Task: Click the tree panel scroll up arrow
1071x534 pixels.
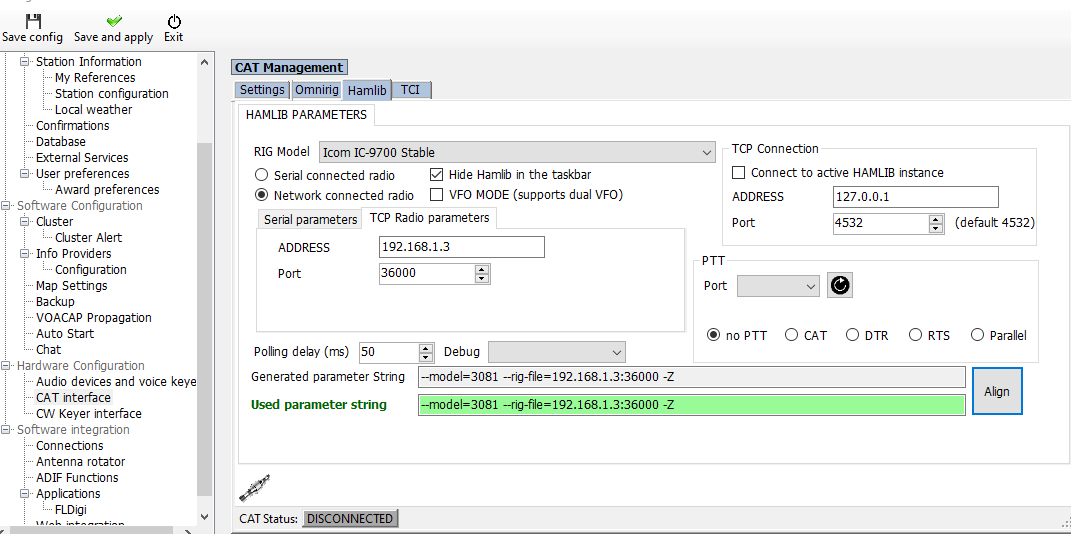Action: coord(204,62)
